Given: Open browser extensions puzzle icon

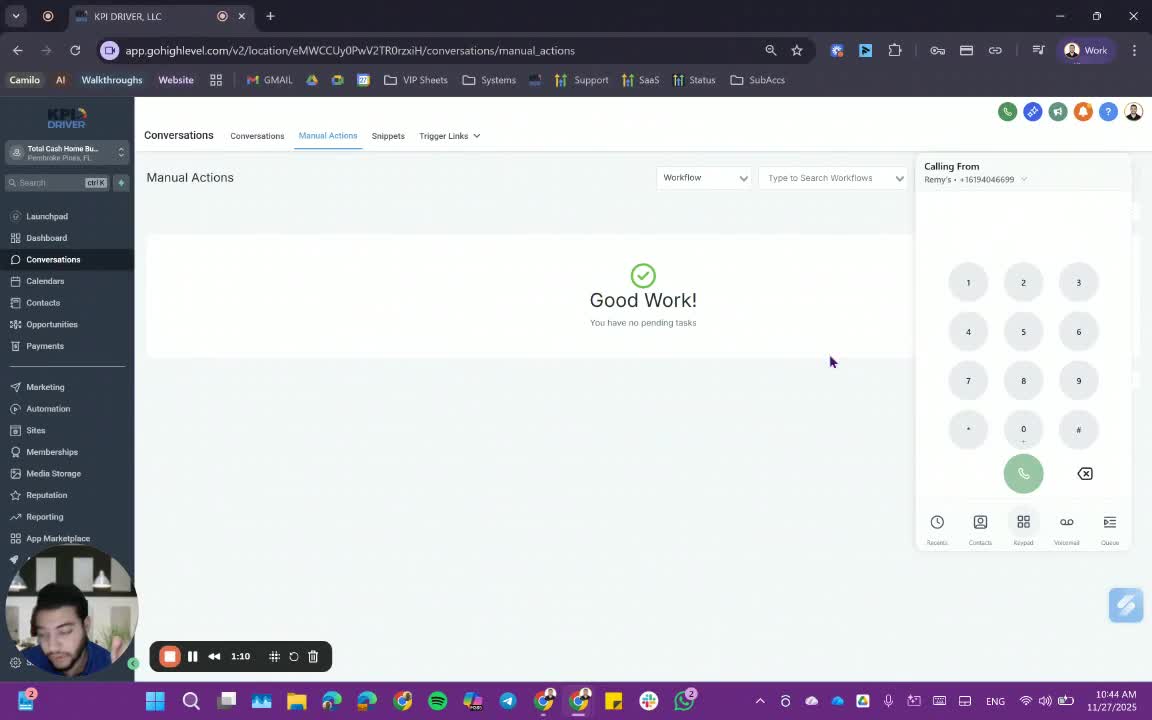Looking at the screenshot, I should point(895,51).
